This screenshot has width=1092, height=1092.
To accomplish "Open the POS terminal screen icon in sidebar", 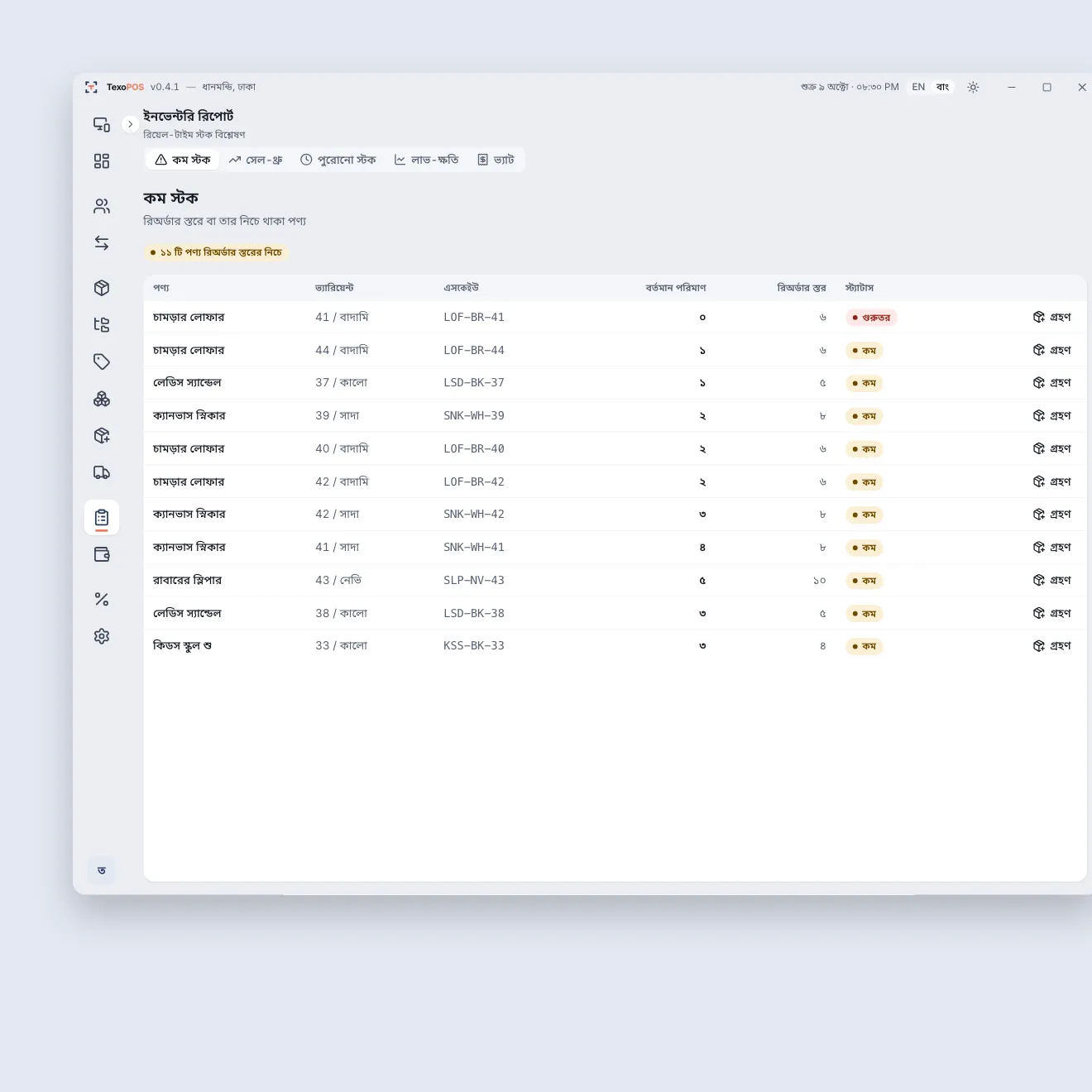I will [x=102, y=124].
